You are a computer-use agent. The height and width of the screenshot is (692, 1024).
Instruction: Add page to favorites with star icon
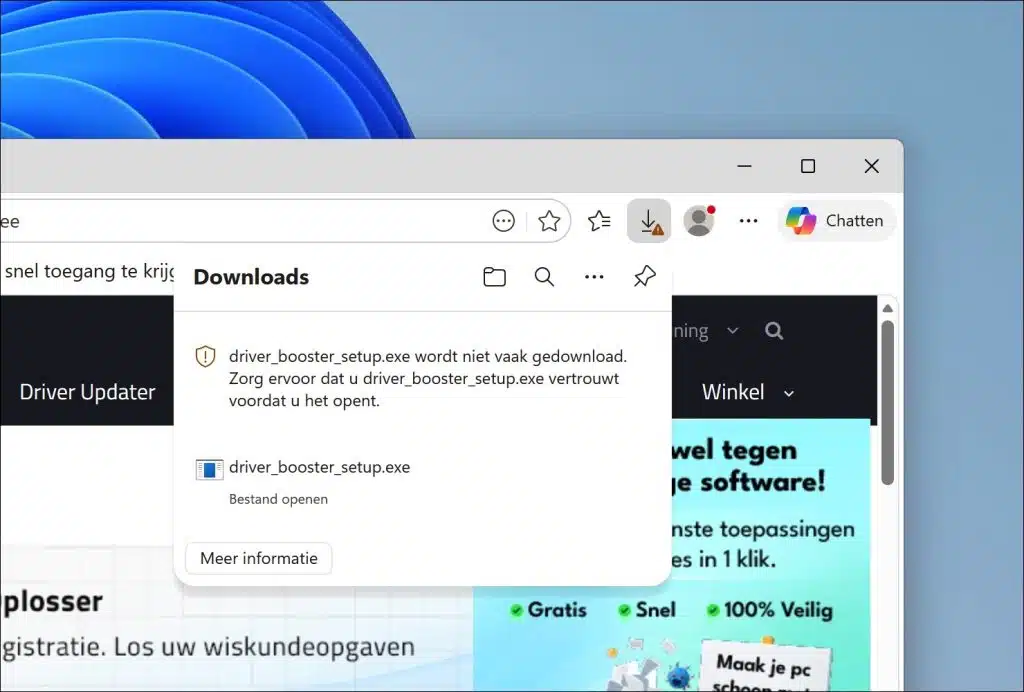pos(549,221)
